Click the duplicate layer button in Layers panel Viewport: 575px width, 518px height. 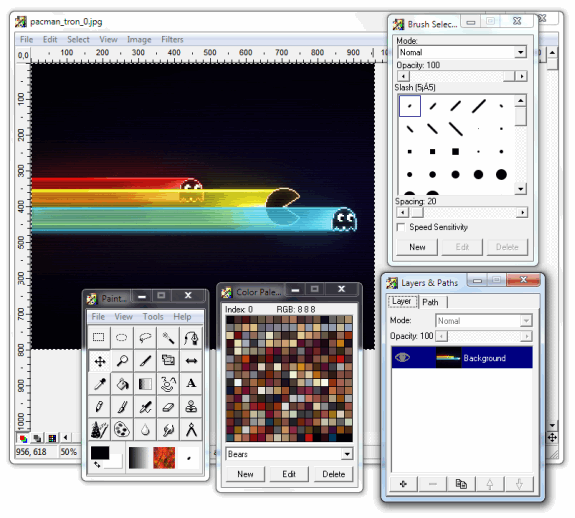click(x=461, y=484)
